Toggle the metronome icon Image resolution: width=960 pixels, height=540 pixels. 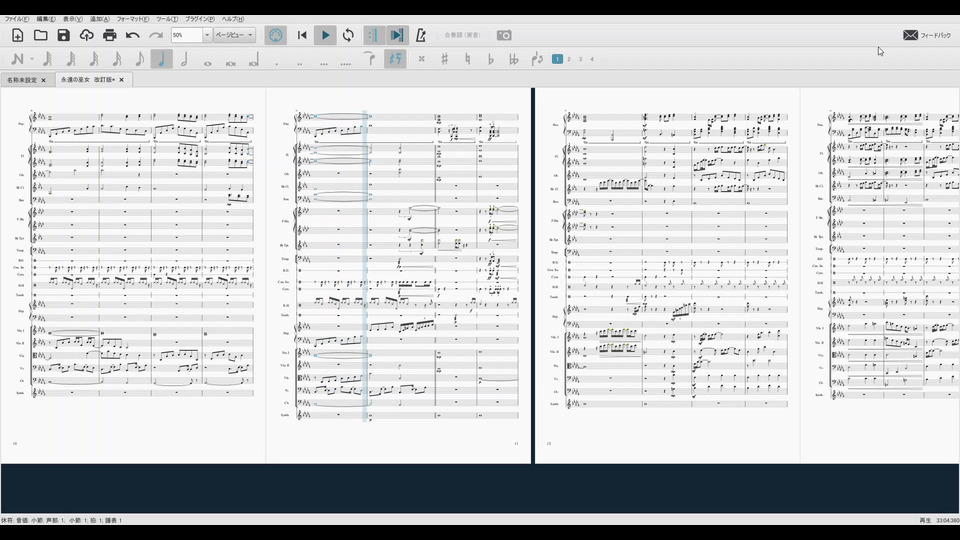(420, 35)
